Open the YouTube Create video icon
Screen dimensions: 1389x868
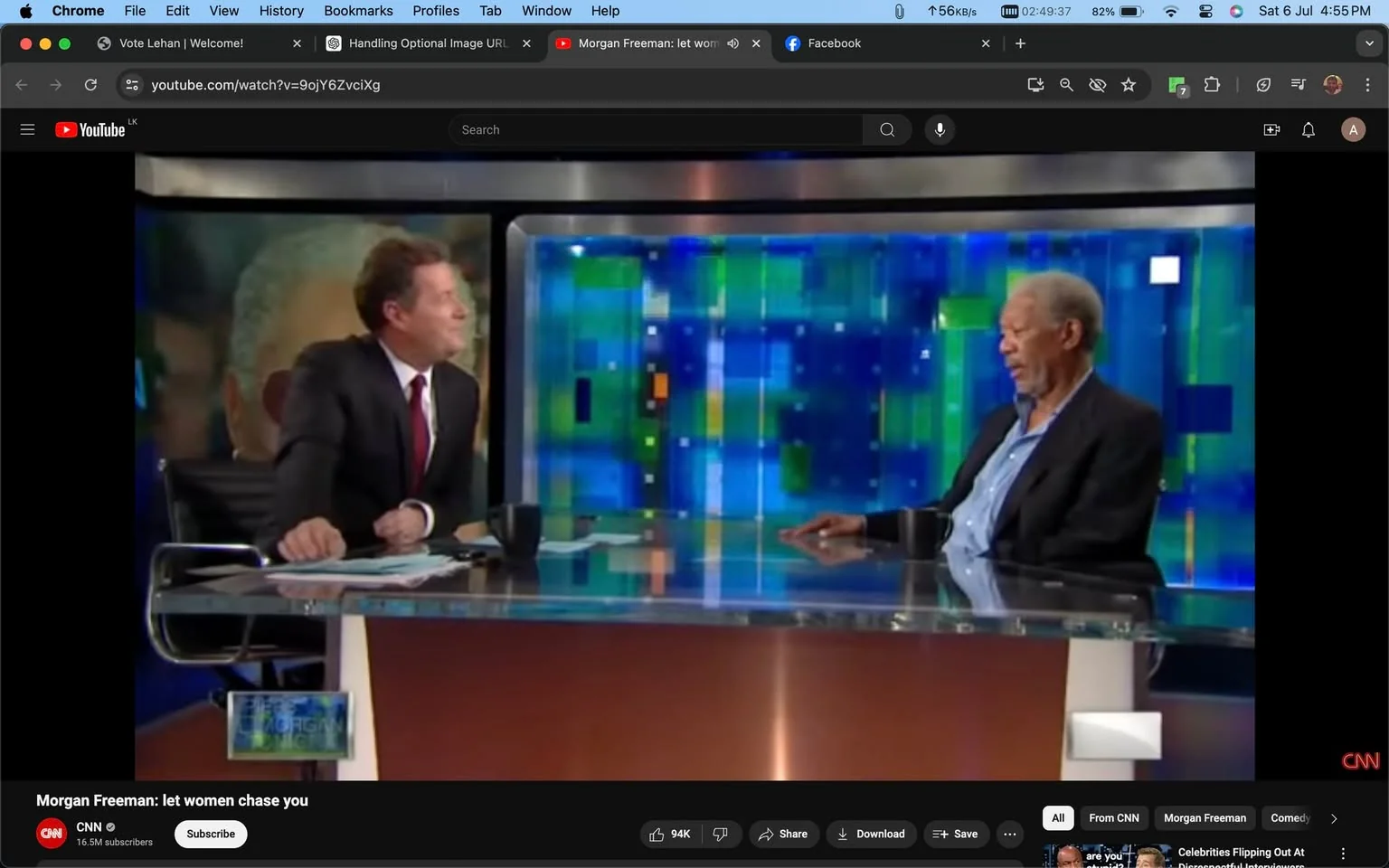coord(1271,129)
